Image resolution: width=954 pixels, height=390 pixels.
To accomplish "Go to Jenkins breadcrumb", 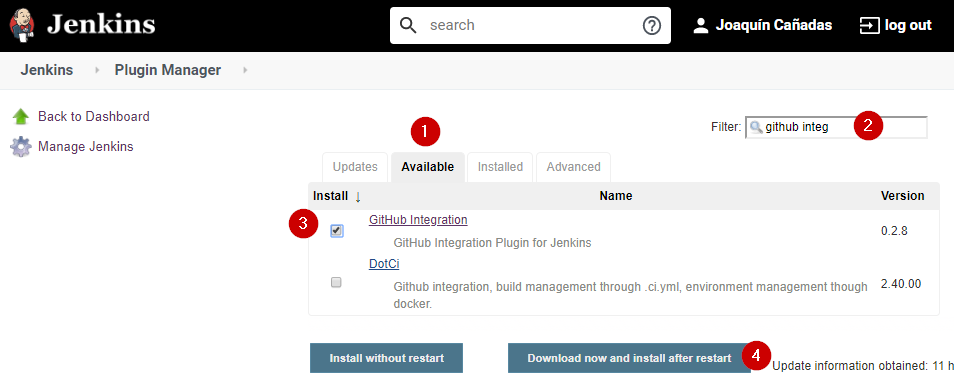I will pyautogui.click(x=47, y=70).
